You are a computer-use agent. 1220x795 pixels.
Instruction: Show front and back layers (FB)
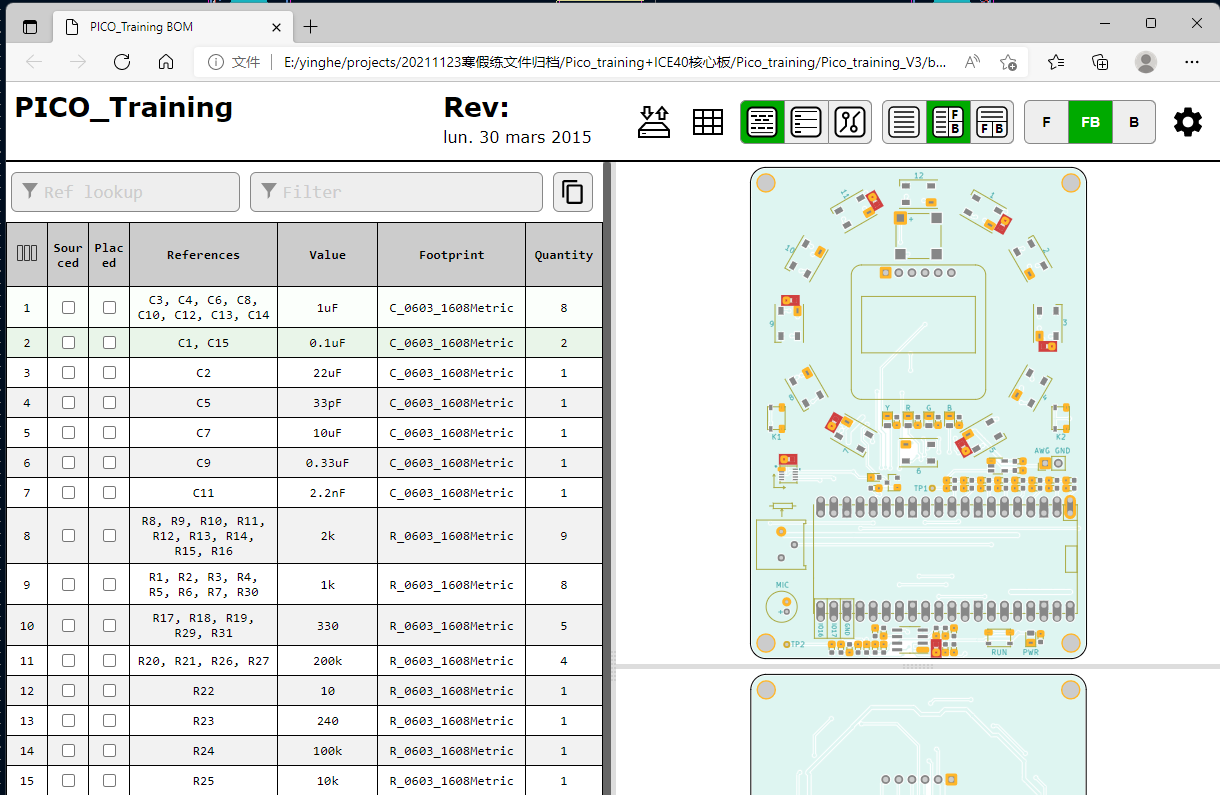click(1090, 122)
